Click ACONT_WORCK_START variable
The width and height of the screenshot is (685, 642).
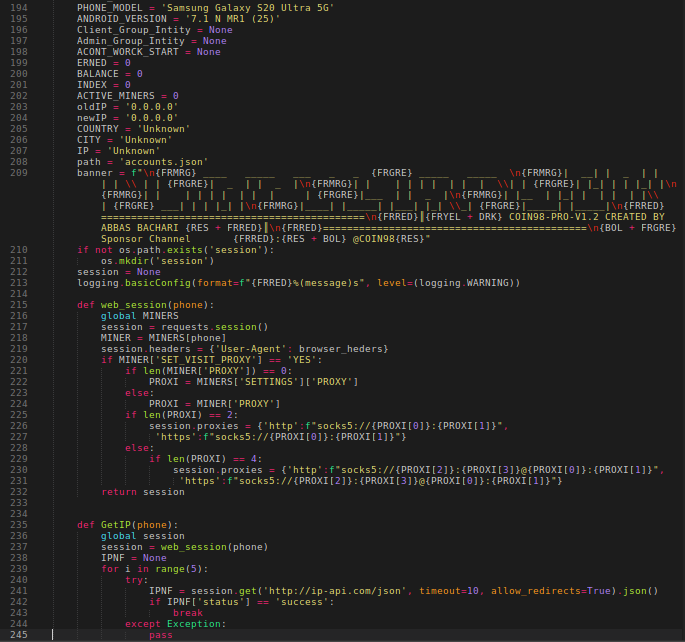pyautogui.click(x=128, y=52)
